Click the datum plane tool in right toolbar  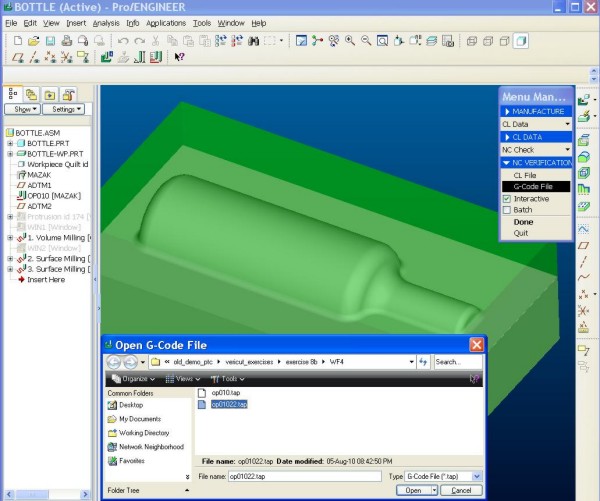(584, 245)
